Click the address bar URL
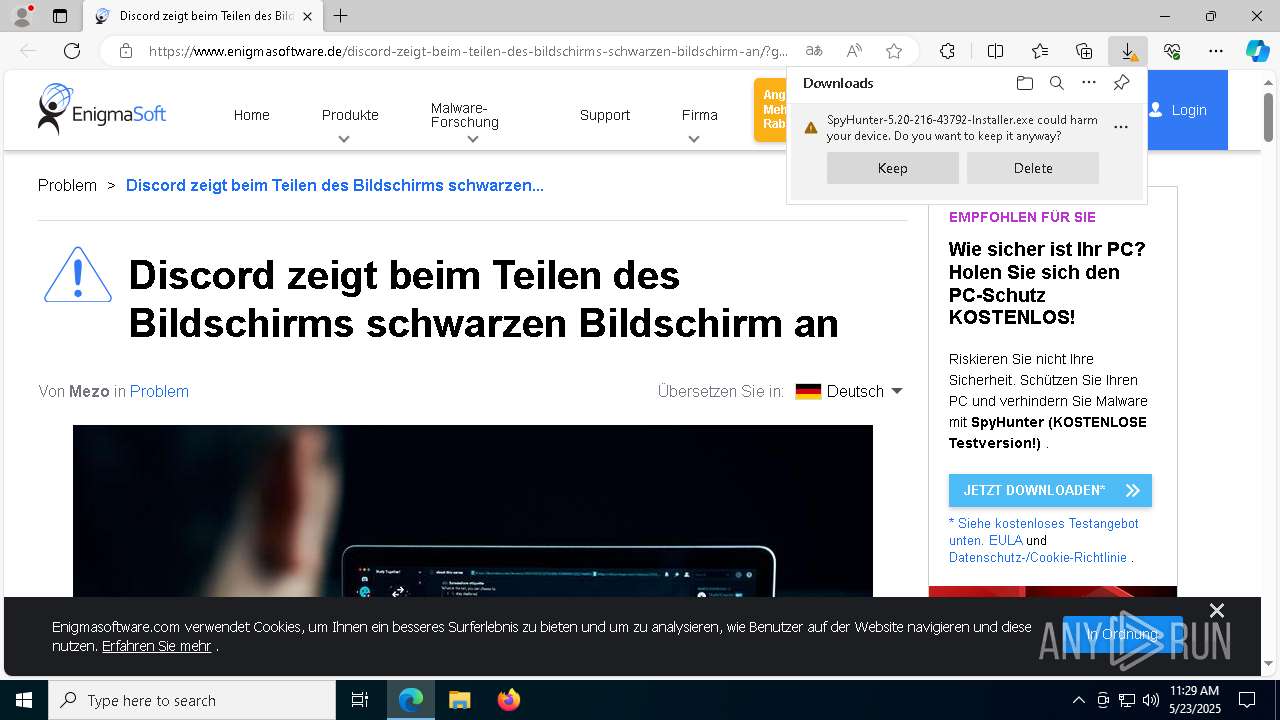 click(x=468, y=51)
